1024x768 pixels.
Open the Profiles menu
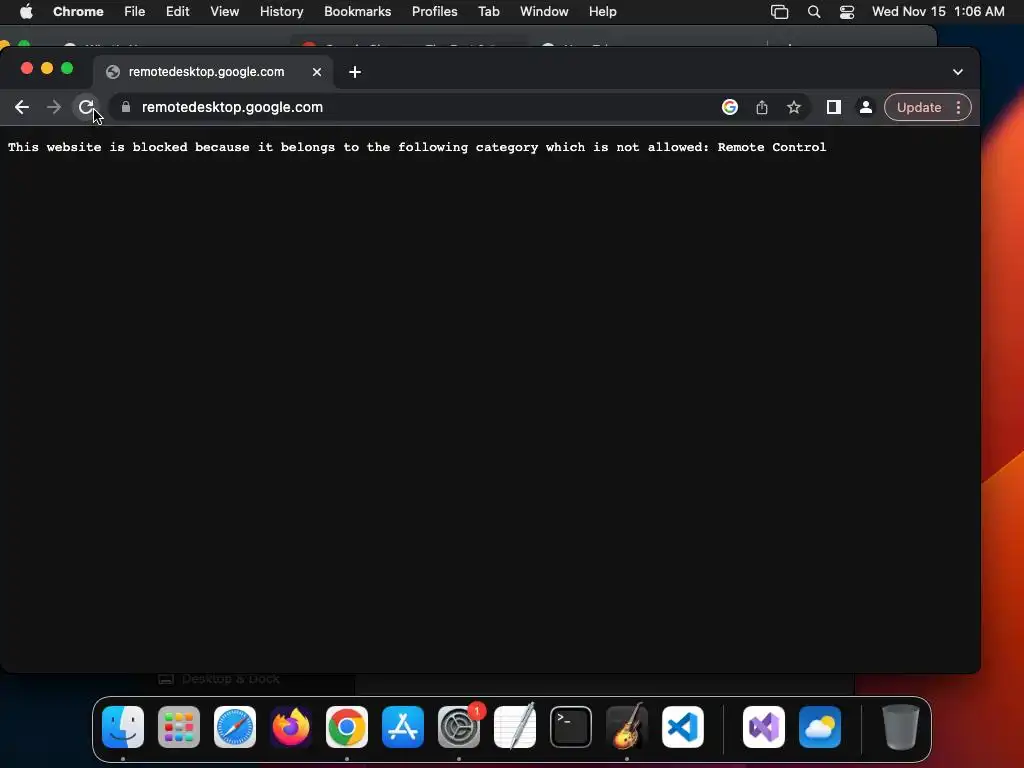pos(434,11)
